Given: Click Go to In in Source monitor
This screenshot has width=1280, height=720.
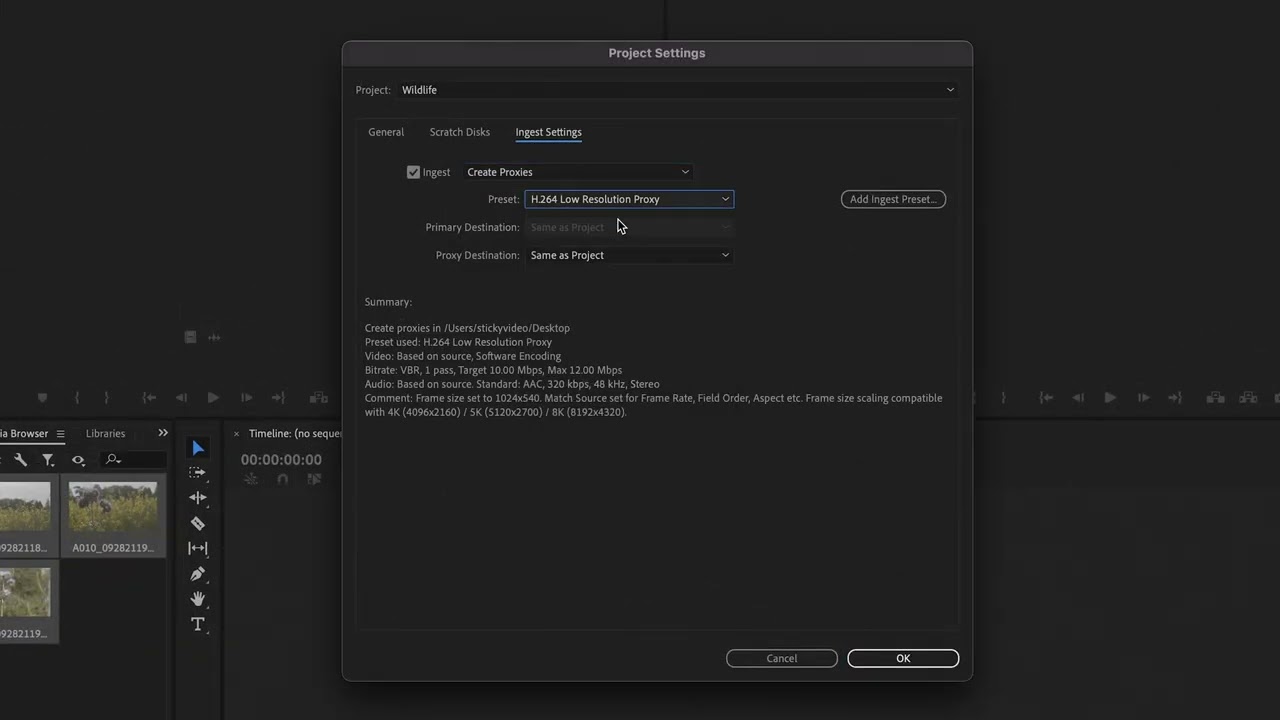Looking at the screenshot, I should [x=149, y=397].
